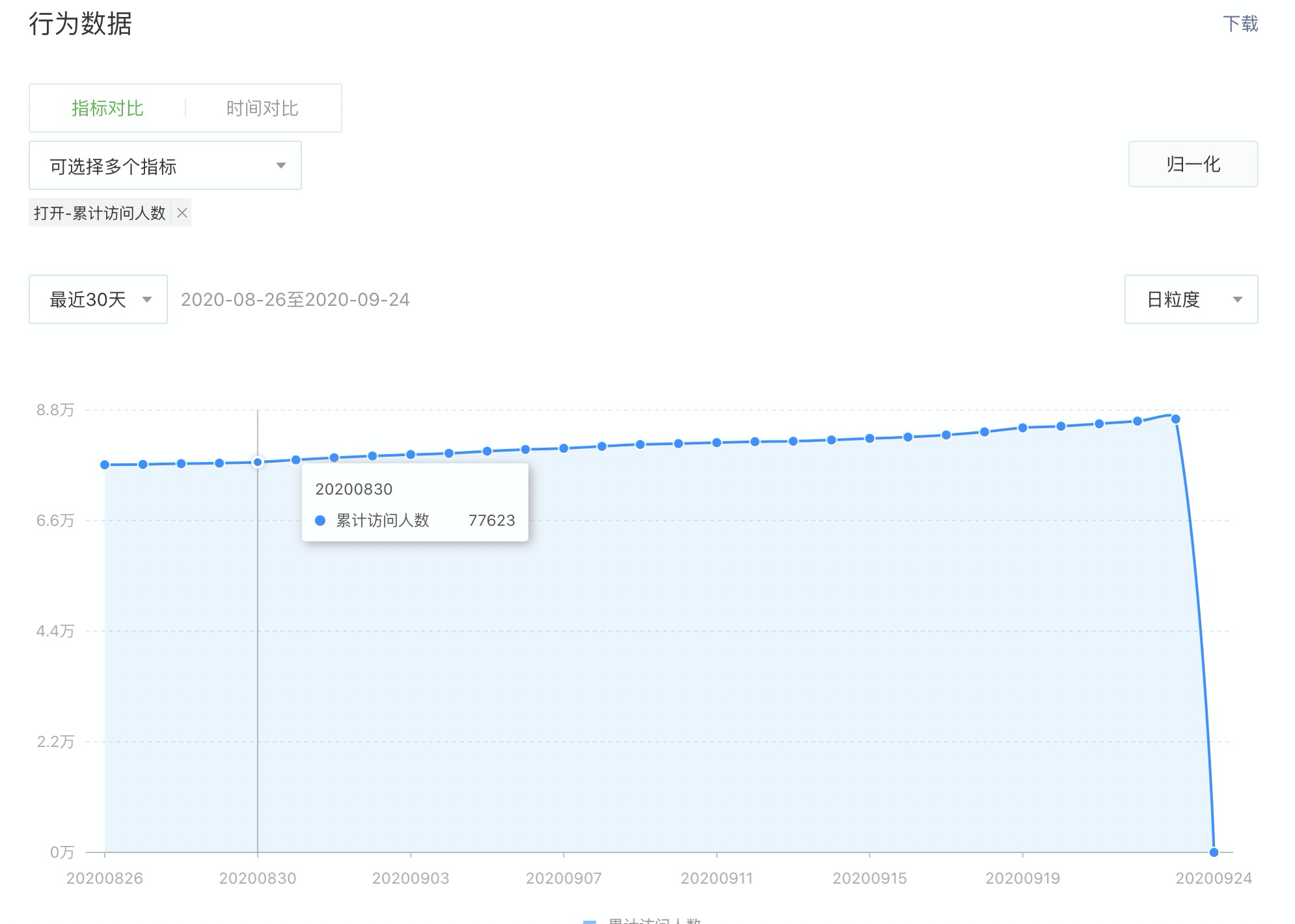Screen dimensions: 1295x924
Task: Click the zero-value point at 20200924
Action: (x=1214, y=852)
